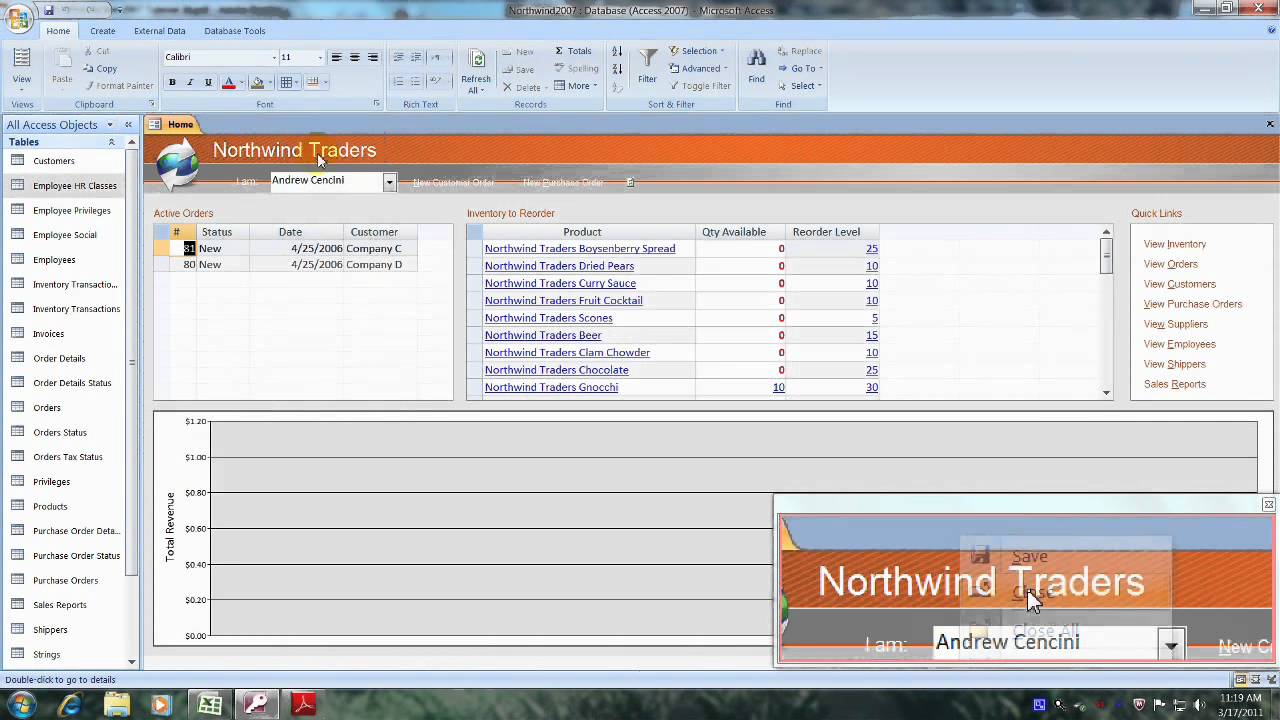The image size is (1280, 720).
Task: Open Excel from the taskbar
Action: (x=210, y=705)
